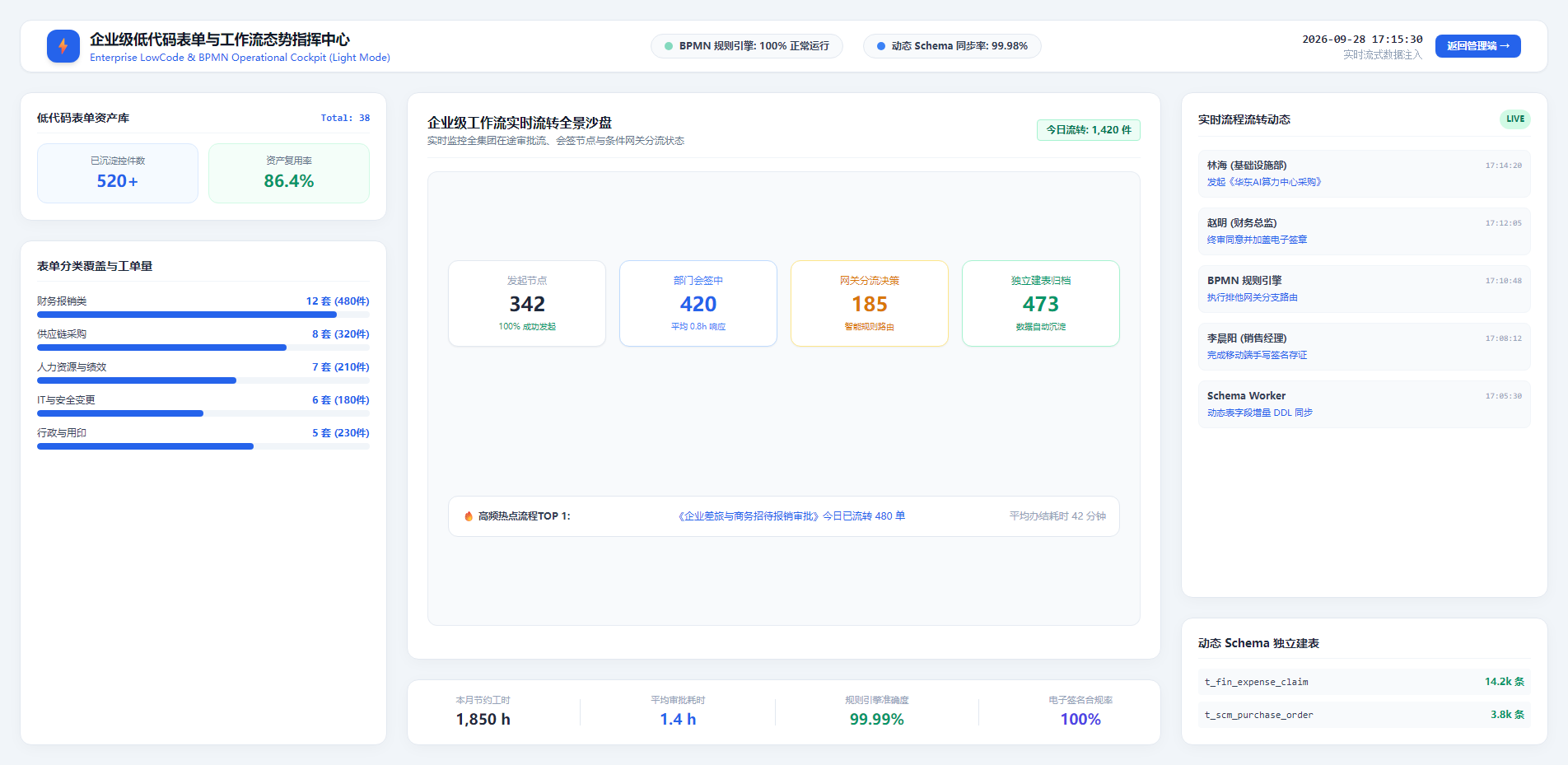The height and width of the screenshot is (765, 1568).
Task: Open the 赵明 (财务总监) activity entry
Action: (1364, 231)
